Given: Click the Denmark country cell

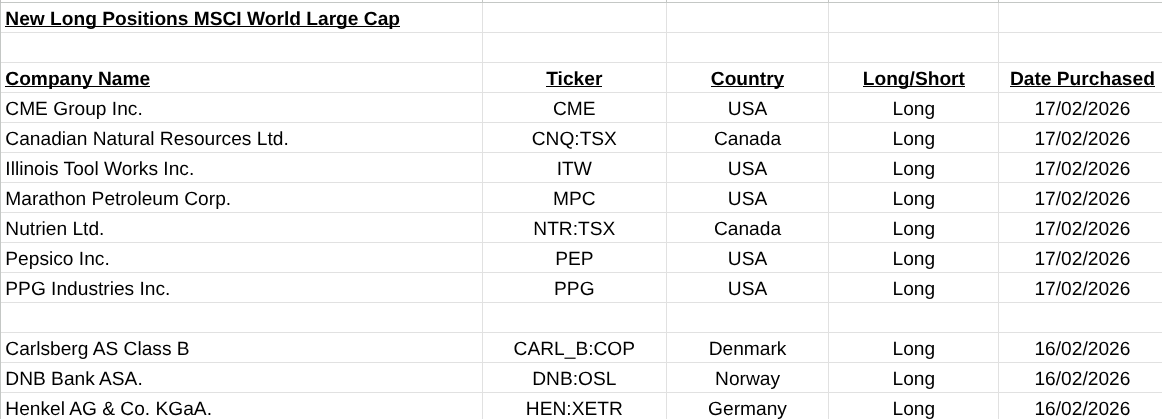Looking at the screenshot, I should pyautogui.click(x=747, y=349).
